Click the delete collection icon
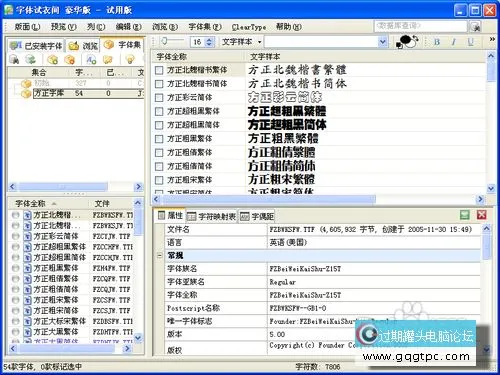This screenshot has height=375, width=500. [x=69, y=60]
